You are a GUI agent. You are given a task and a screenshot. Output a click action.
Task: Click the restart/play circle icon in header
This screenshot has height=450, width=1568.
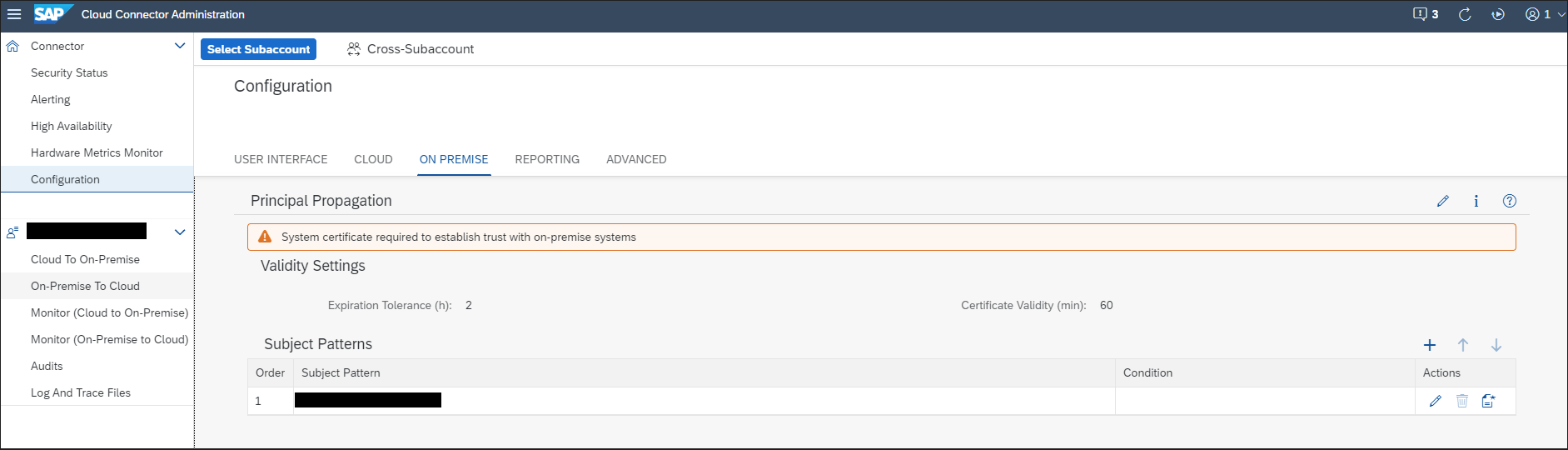[1498, 14]
